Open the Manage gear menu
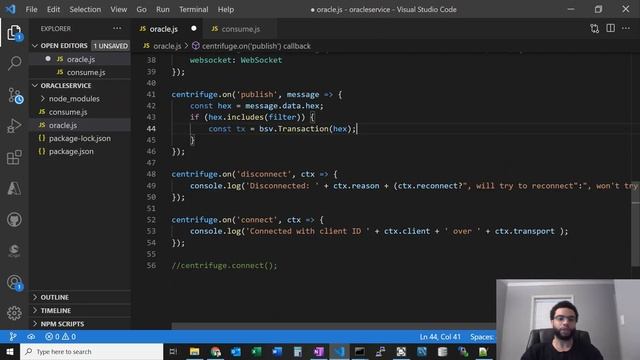Image resolution: width=640 pixels, height=360 pixels. [14, 313]
